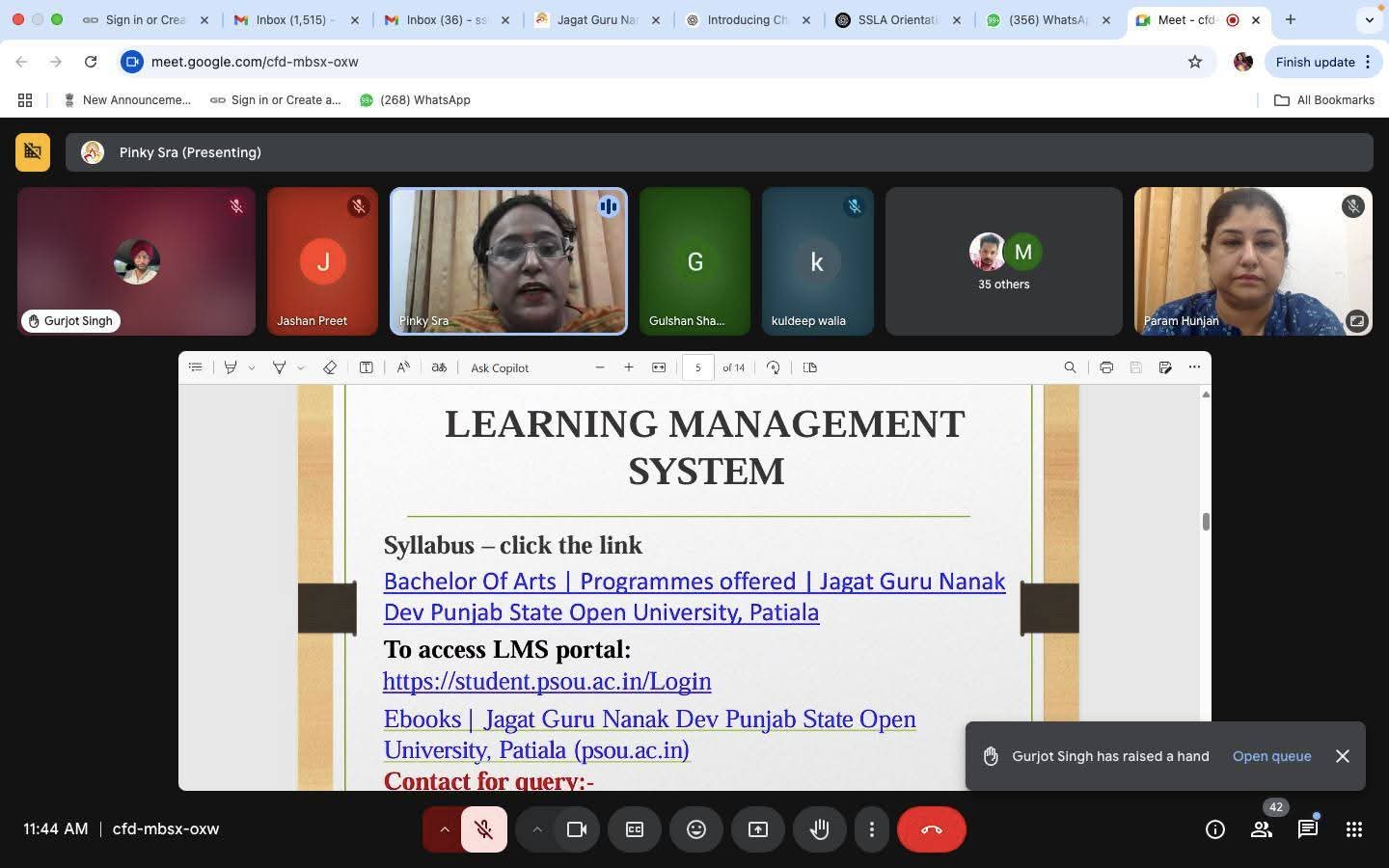Zoom out PDF with minus button
Image resolution: width=1389 pixels, height=868 pixels.
(600, 367)
